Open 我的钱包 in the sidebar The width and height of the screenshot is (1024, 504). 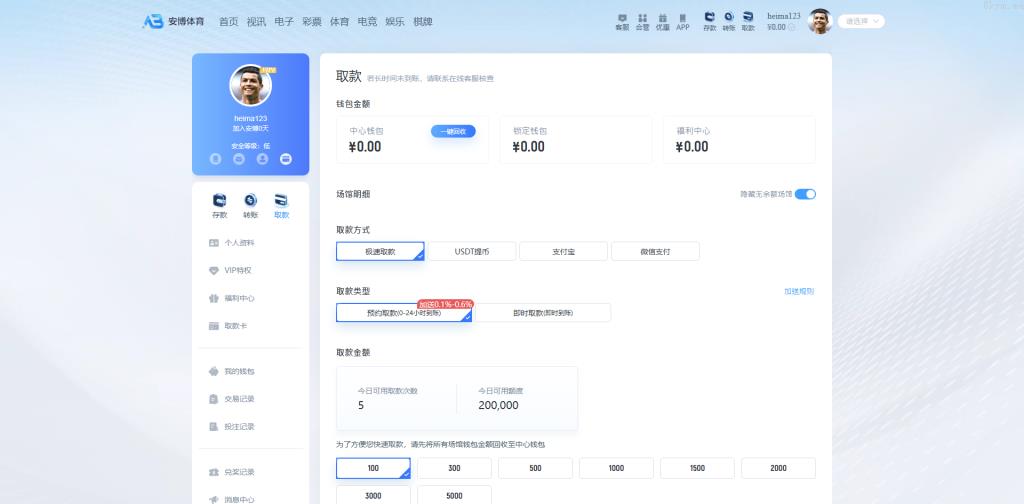240,371
